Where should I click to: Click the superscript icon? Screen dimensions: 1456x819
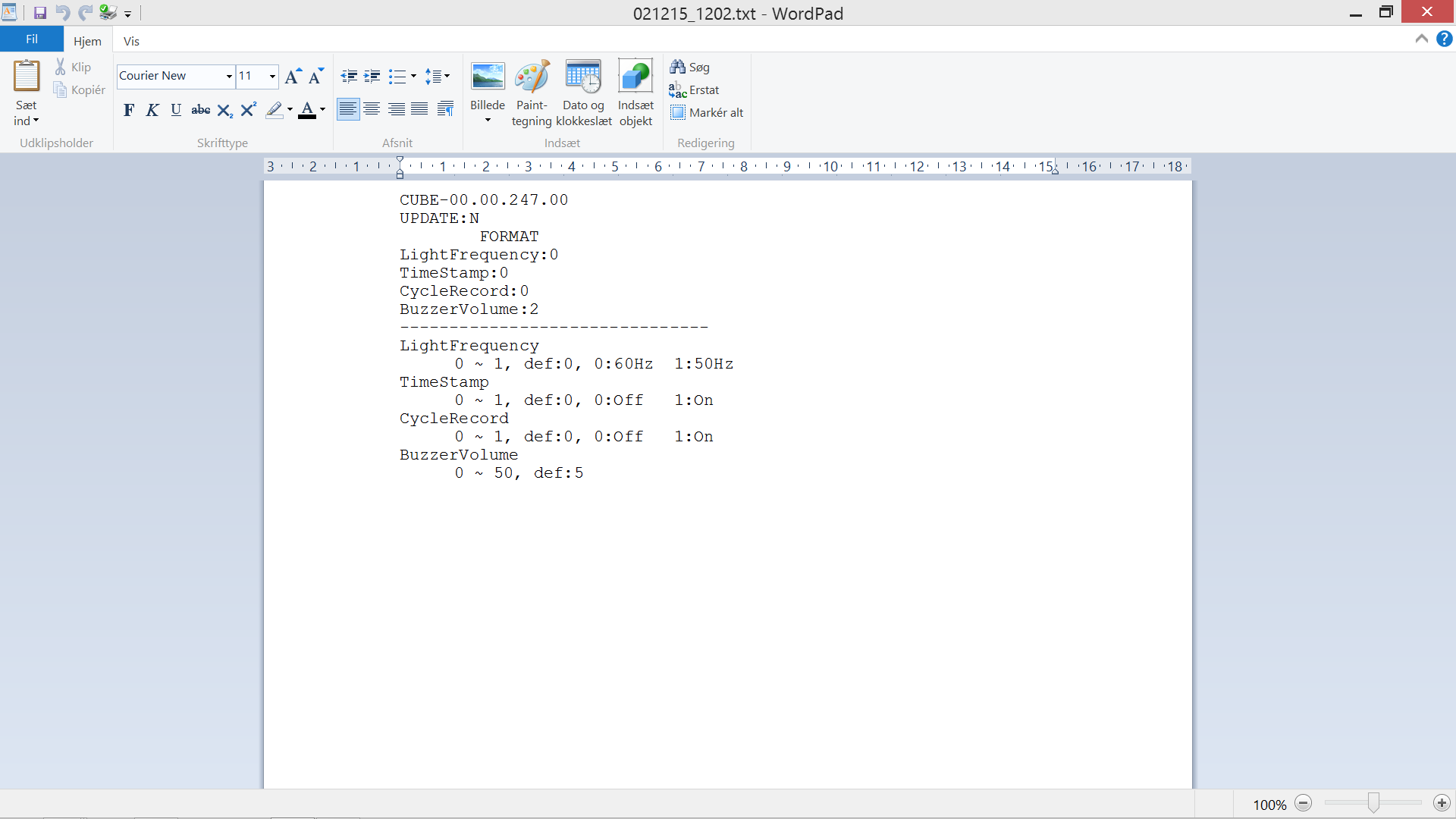[248, 111]
